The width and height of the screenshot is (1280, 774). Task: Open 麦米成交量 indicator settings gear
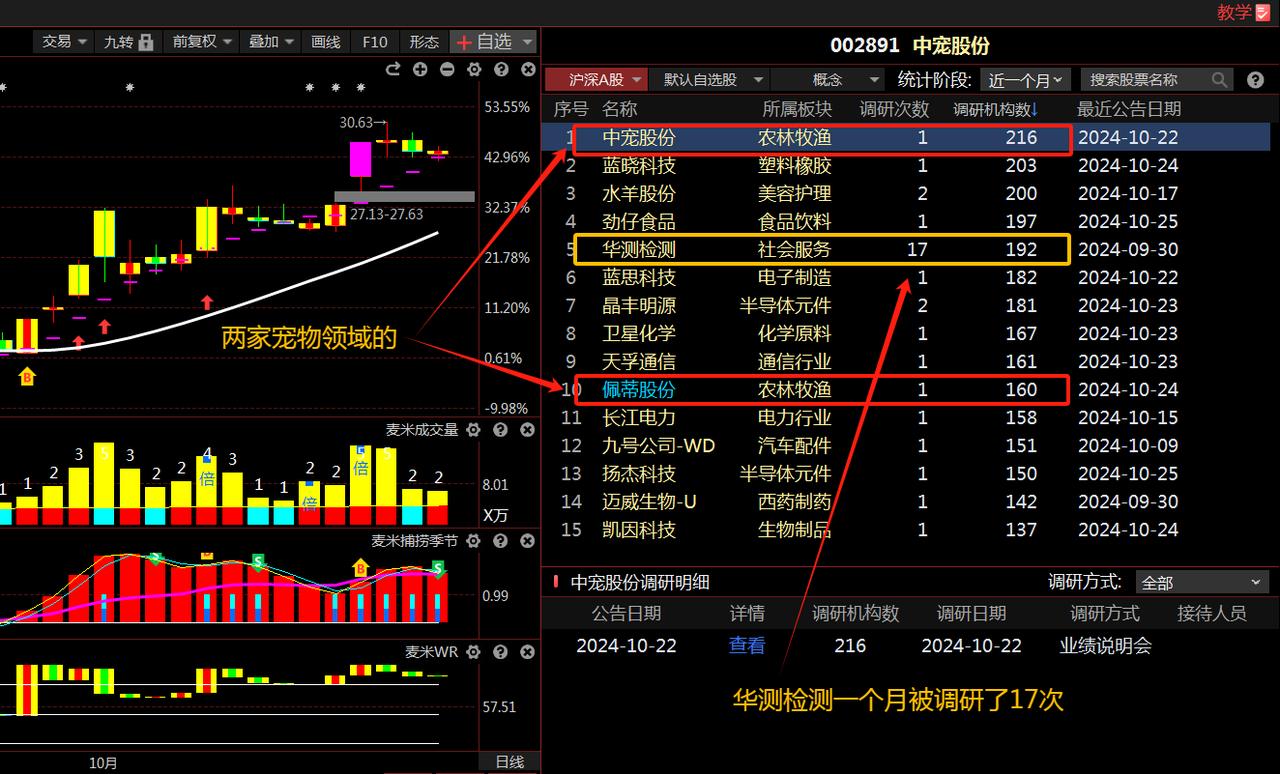(x=474, y=430)
